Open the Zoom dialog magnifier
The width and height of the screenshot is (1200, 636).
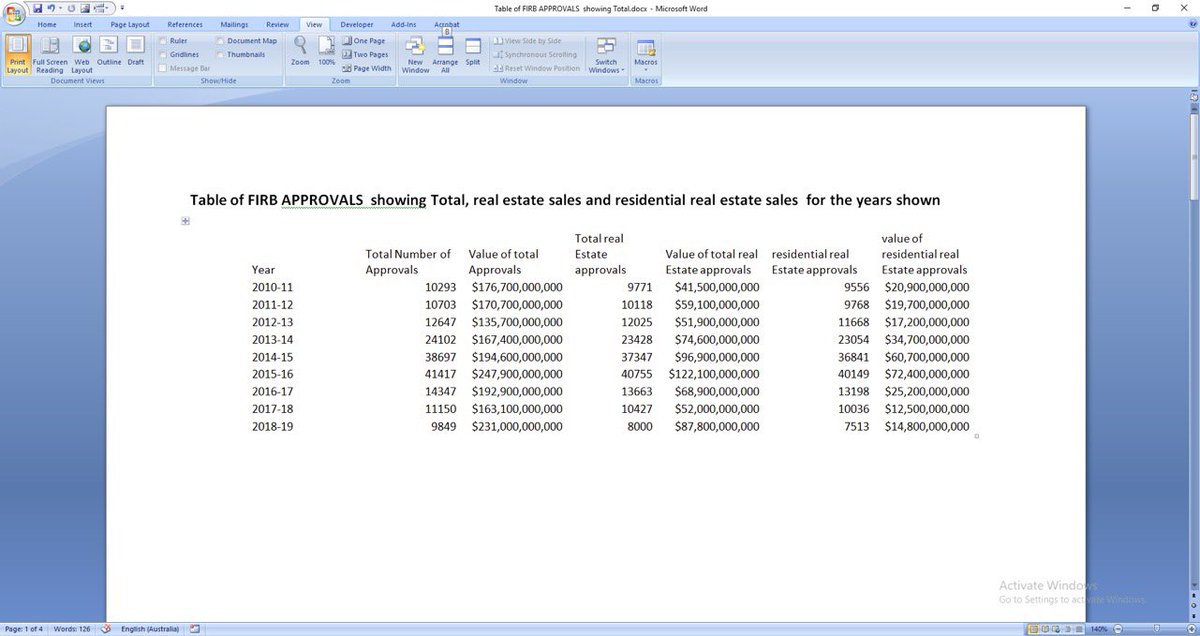tap(300, 51)
